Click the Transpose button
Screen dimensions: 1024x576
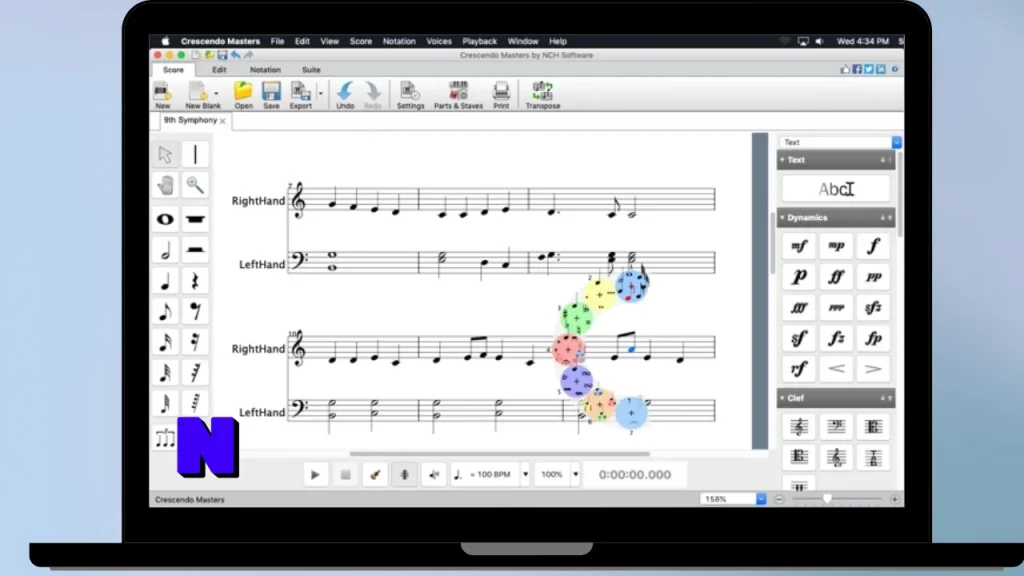543,95
